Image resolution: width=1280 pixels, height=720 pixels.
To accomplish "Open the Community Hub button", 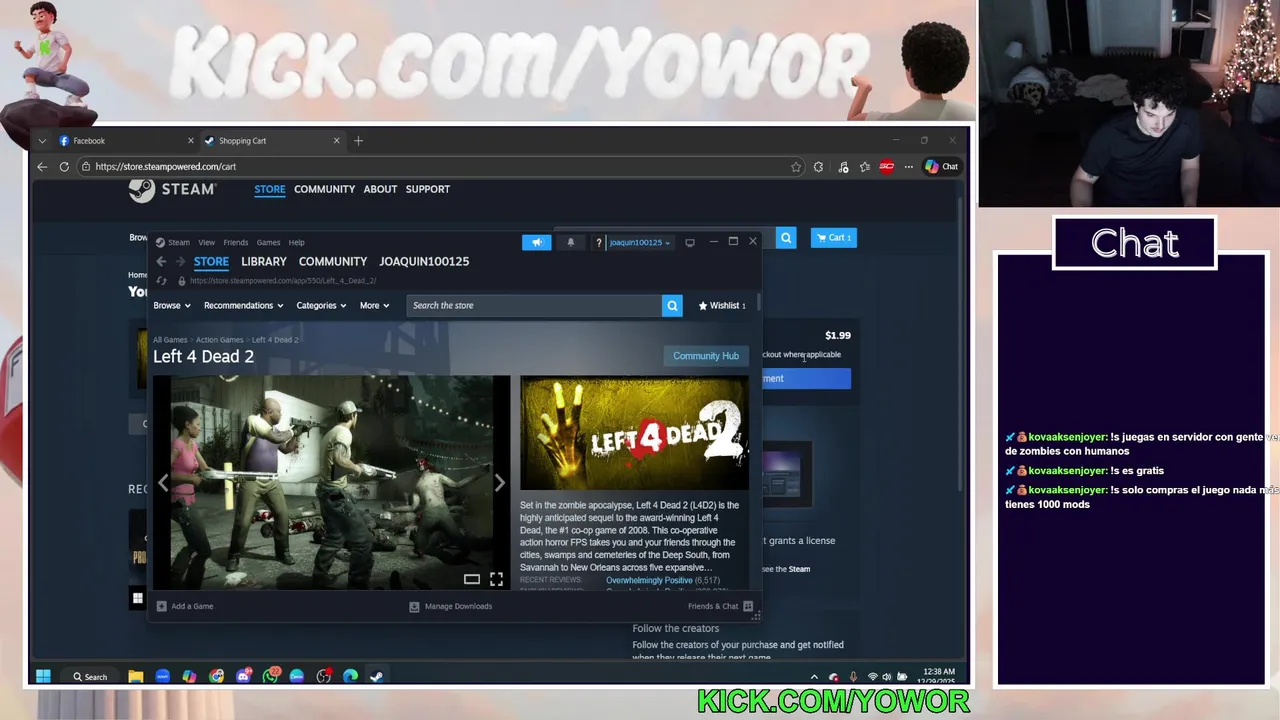I will point(706,356).
